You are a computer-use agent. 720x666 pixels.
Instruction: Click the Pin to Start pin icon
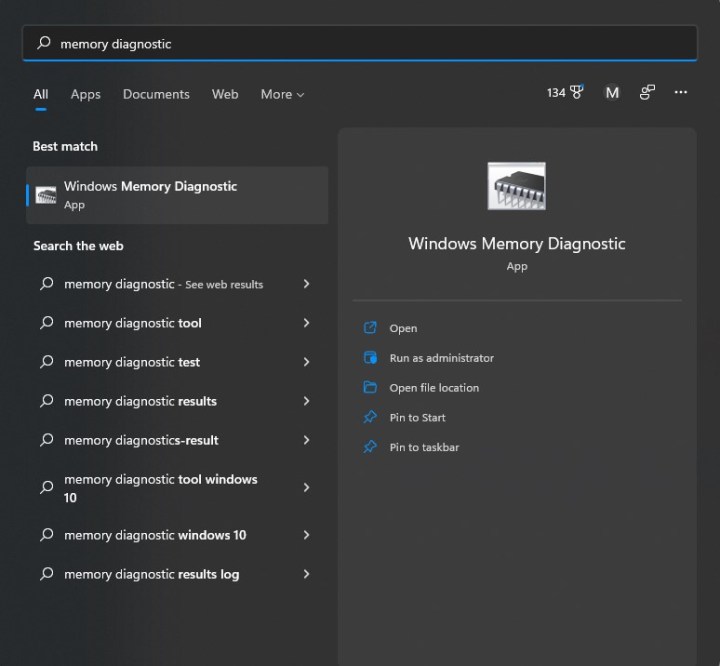click(370, 418)
